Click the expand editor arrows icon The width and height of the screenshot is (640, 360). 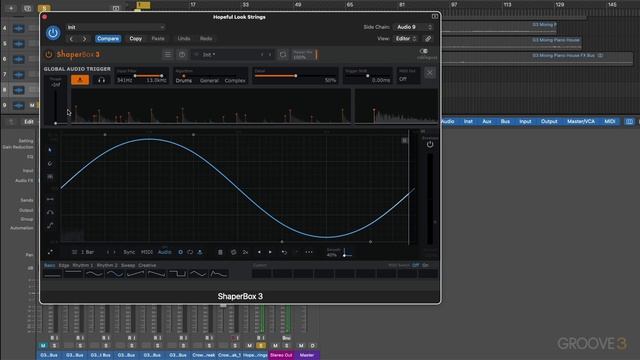pyautogui.click(x=50, y=252)
